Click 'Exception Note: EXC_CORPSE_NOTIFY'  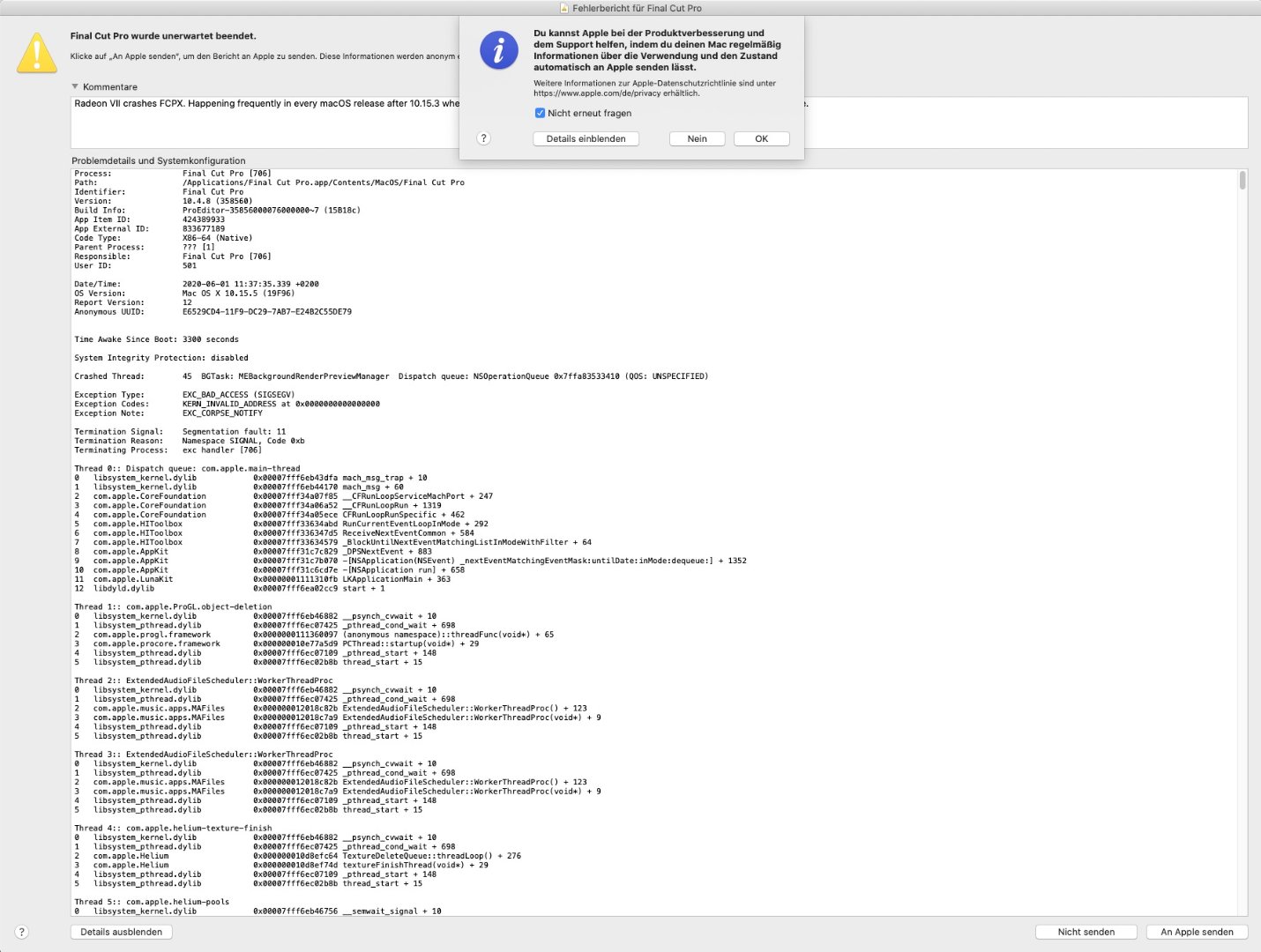tap(168, 413)
